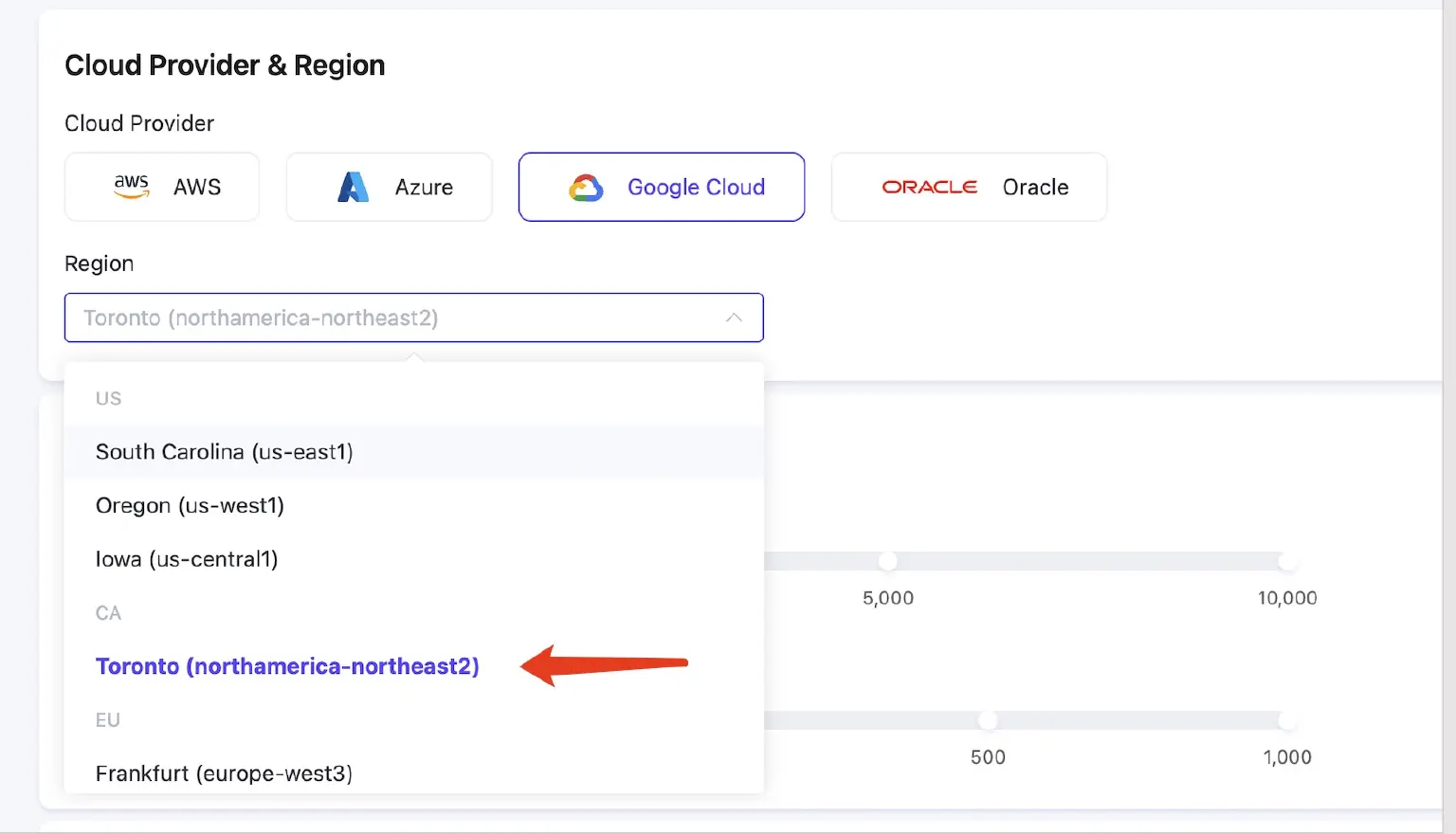Click the slider handle above 500
The height and width of the screenshot is (834, 1456).
pos(988,720)
